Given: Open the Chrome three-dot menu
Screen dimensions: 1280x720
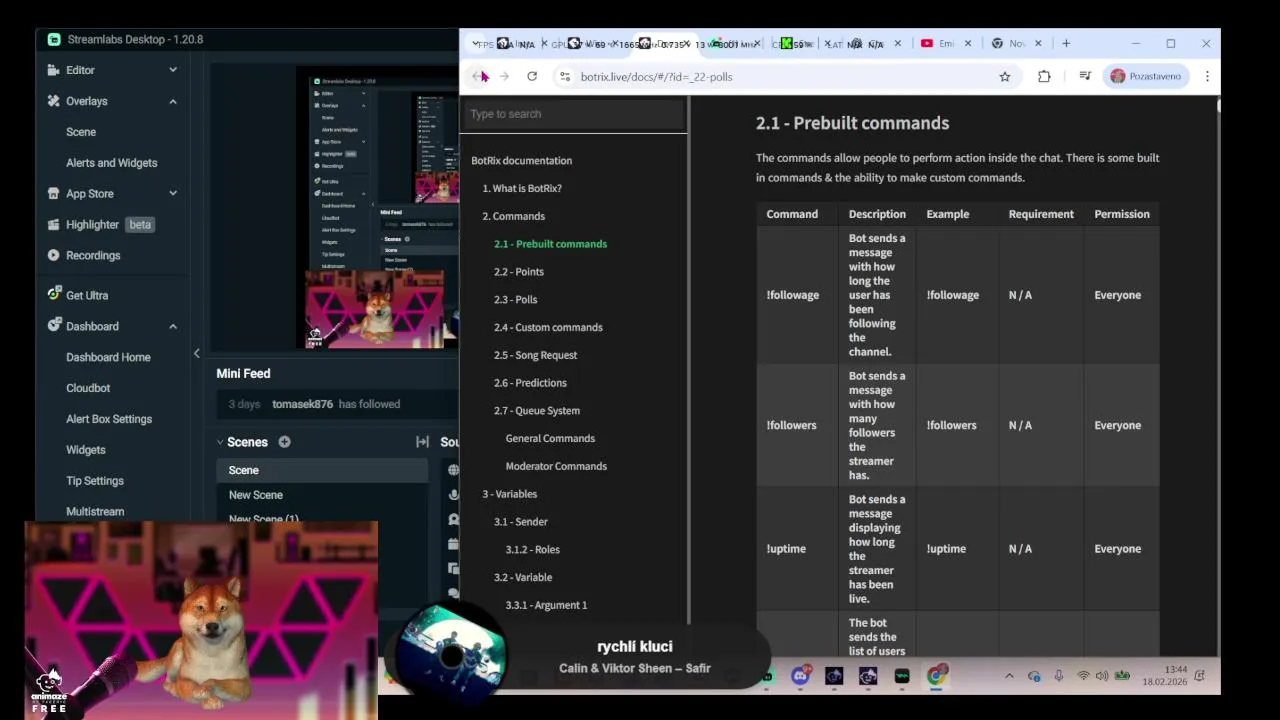Looking at the screenshot, I should 1207,77.
